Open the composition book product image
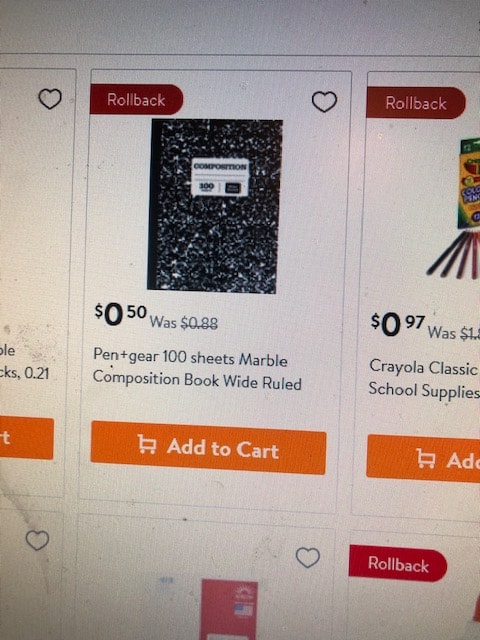The image size is (480, 640). click(x=215, y=206)
